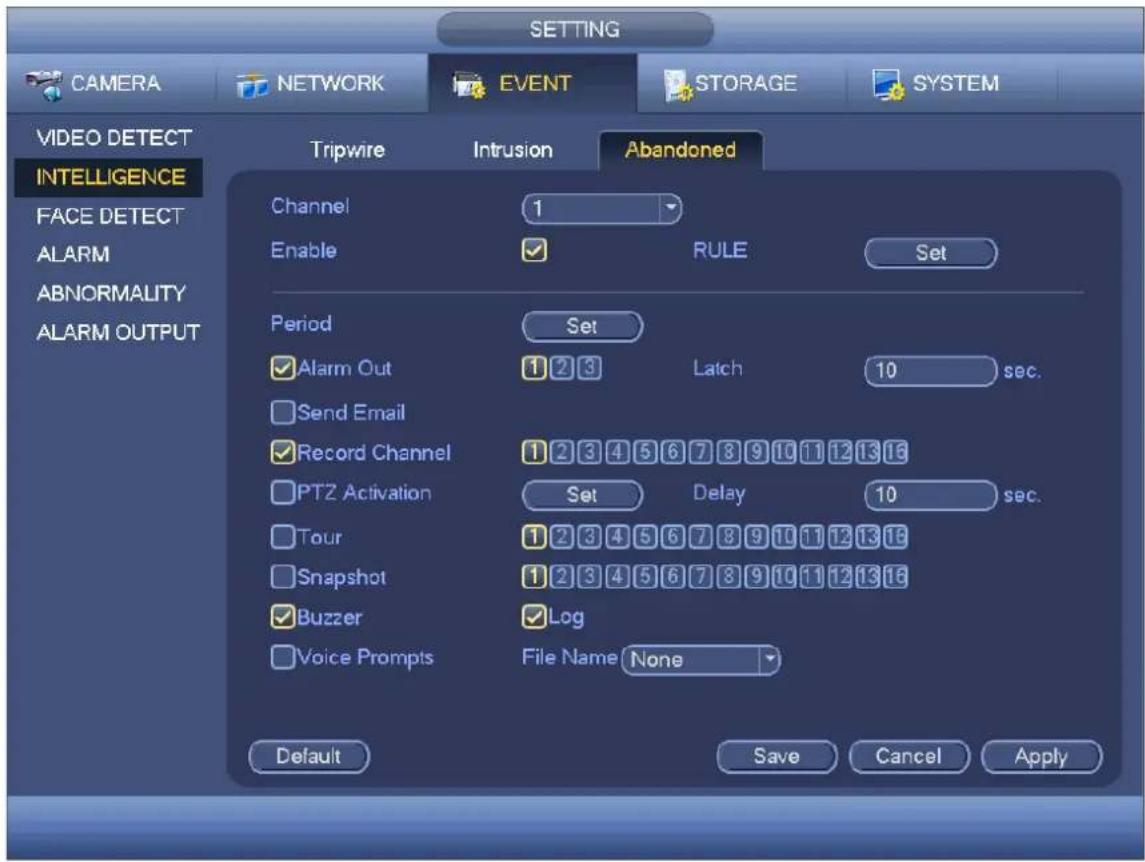Select Tour channel number 4
Viewport: 1145px width, 862px height.
[x=617, y=537]
